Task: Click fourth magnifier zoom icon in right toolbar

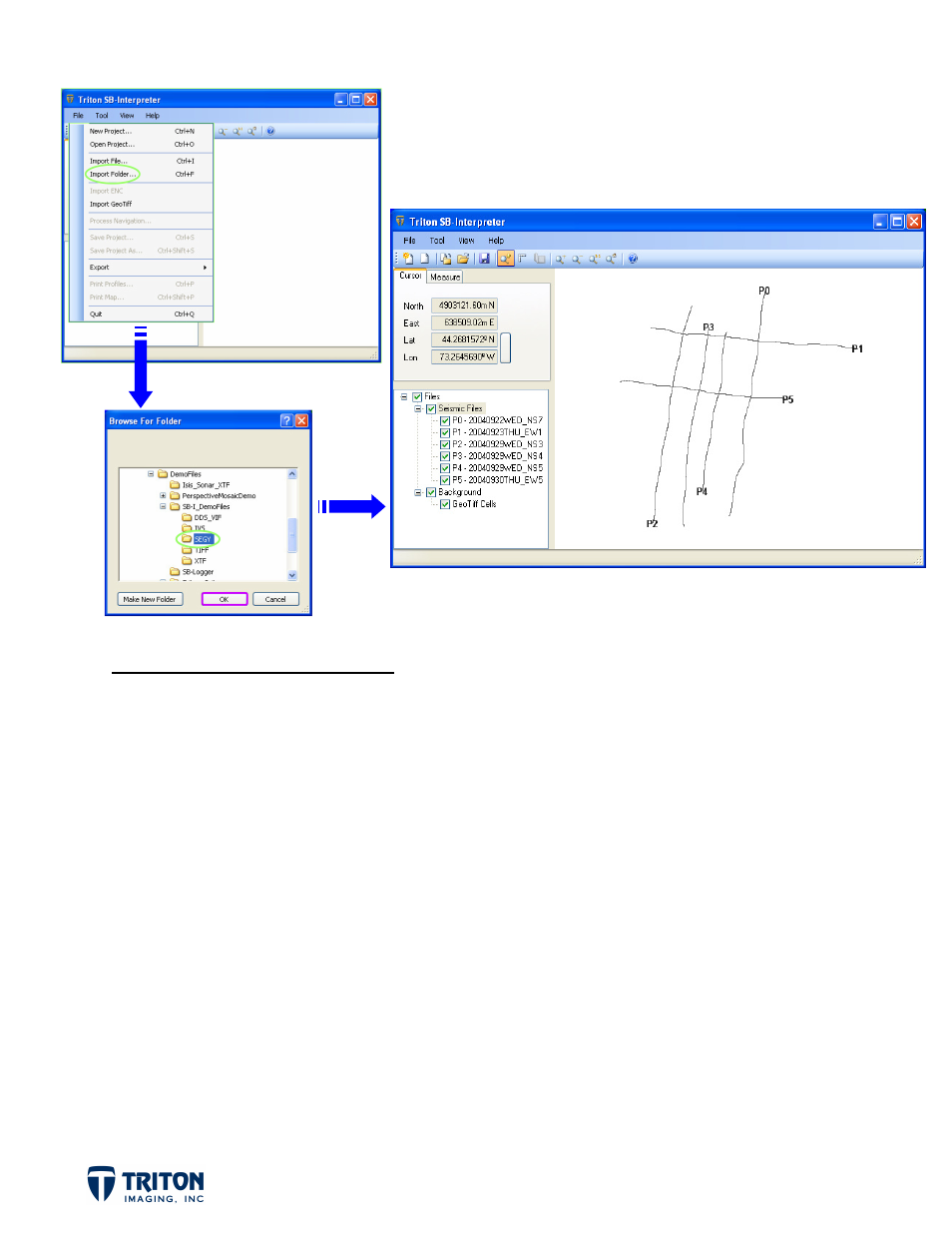Action: (611, 259)
